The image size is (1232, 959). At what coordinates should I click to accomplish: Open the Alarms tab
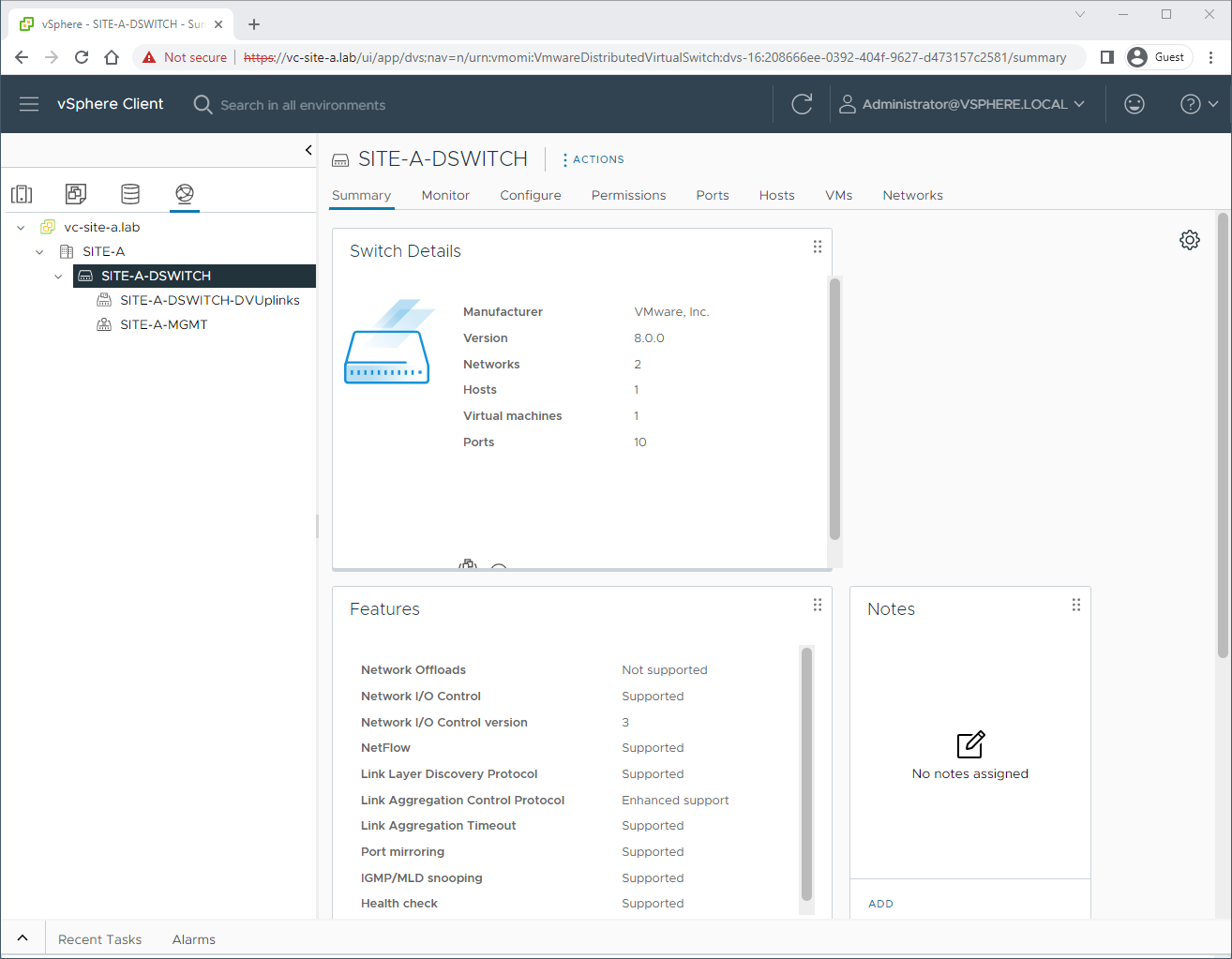coord(194,939)
